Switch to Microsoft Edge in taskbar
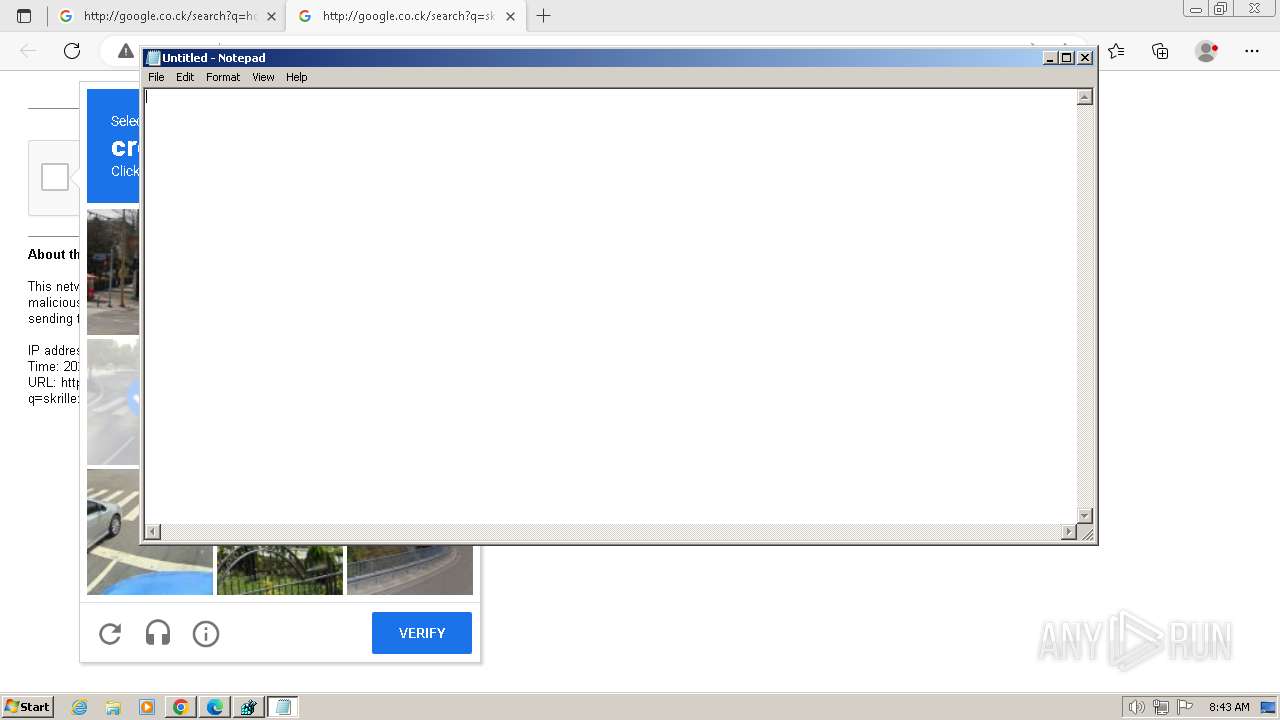 pyautogui.click(x=215, y=707)
